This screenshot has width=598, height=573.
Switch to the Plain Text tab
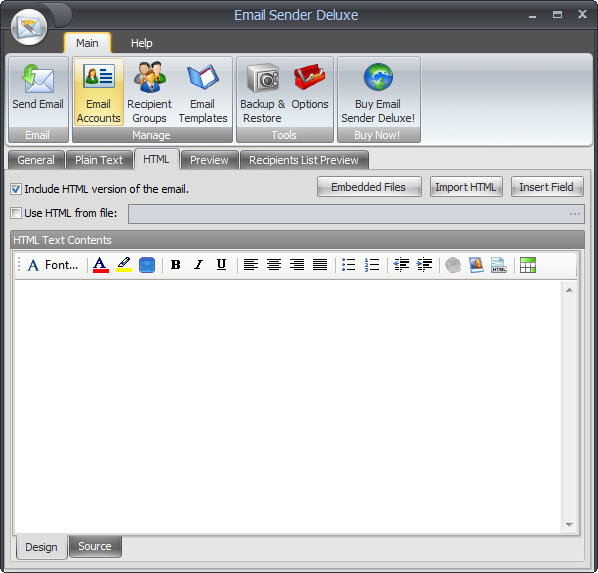(x=99, y=160)
